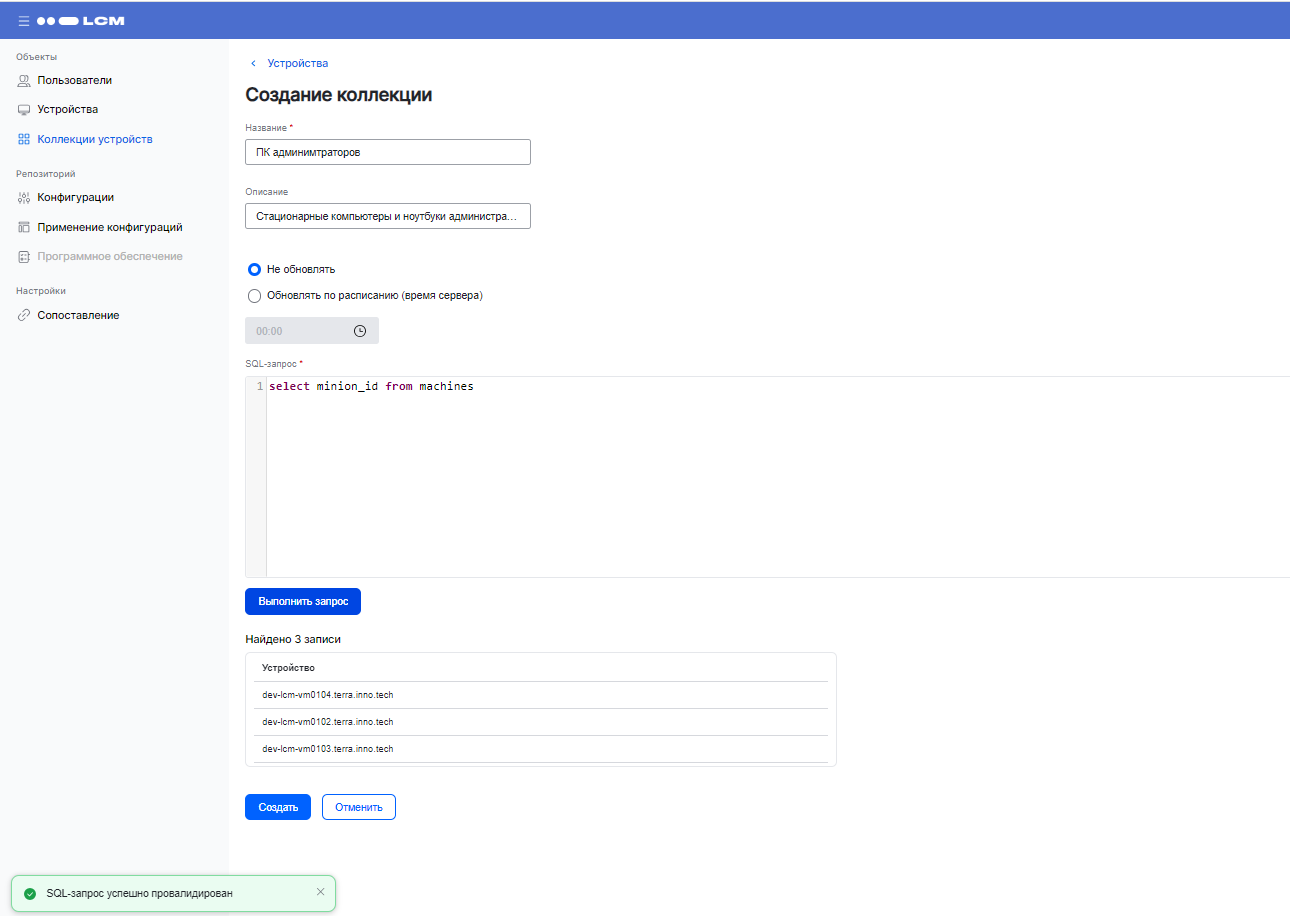Click the Пользователи users icon

point(24,80)
